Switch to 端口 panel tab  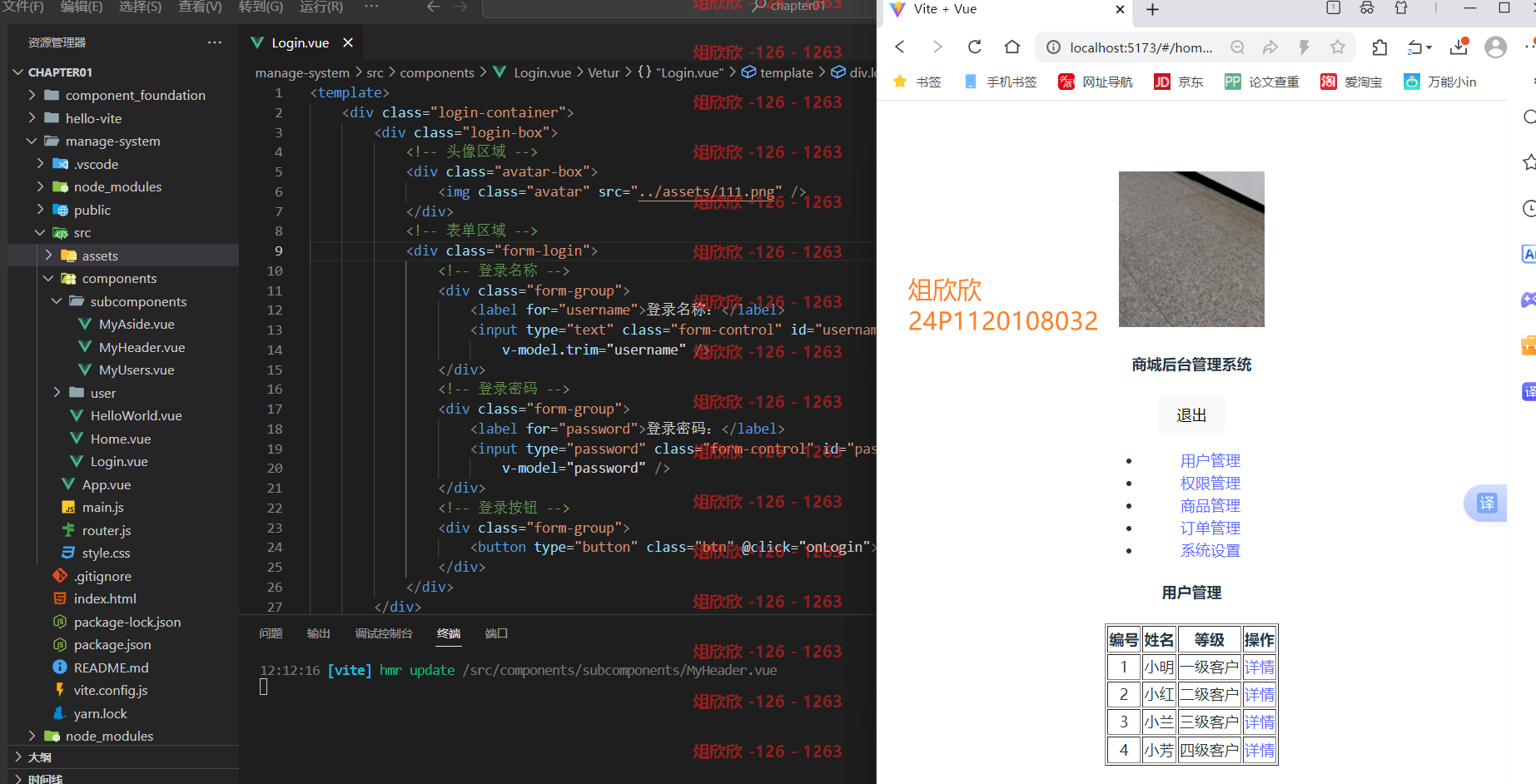(496, 633)
